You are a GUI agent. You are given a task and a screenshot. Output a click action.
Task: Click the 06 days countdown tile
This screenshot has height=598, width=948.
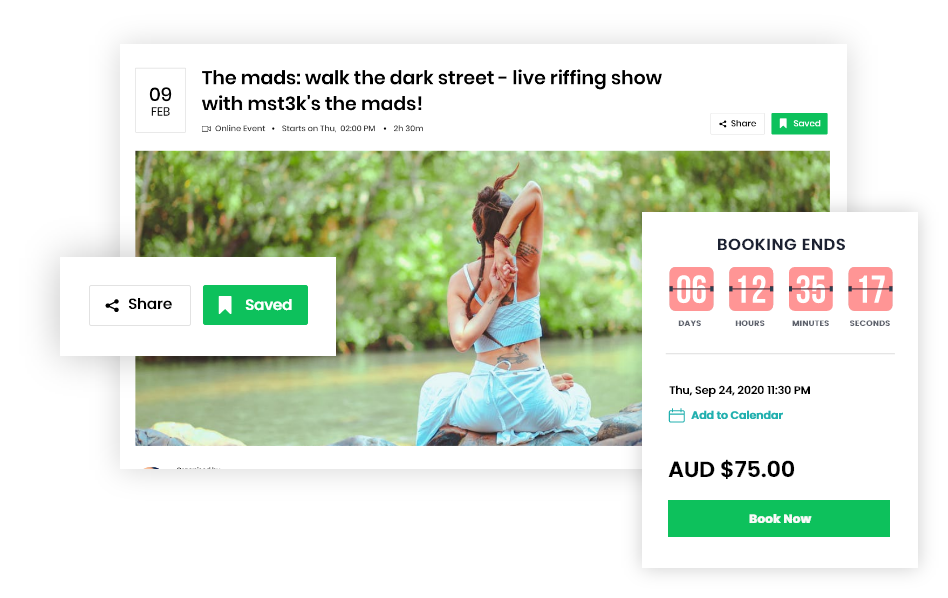[x=691, y=289]
